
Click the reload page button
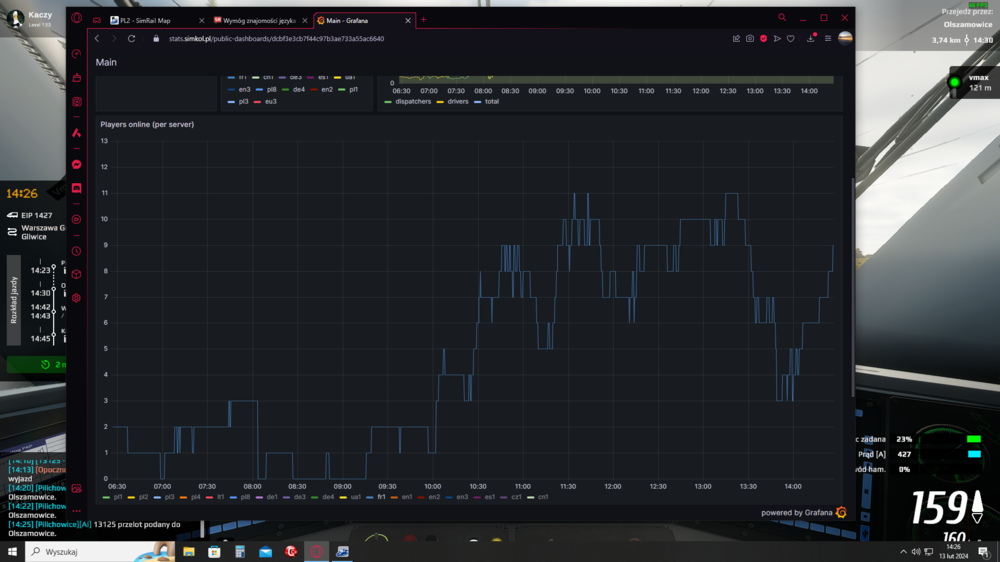click(131, 39)
